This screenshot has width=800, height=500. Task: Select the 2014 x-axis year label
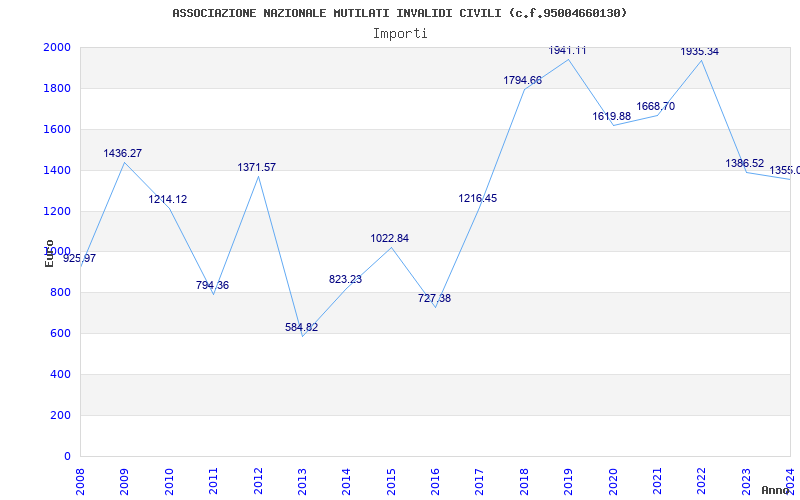346,482
